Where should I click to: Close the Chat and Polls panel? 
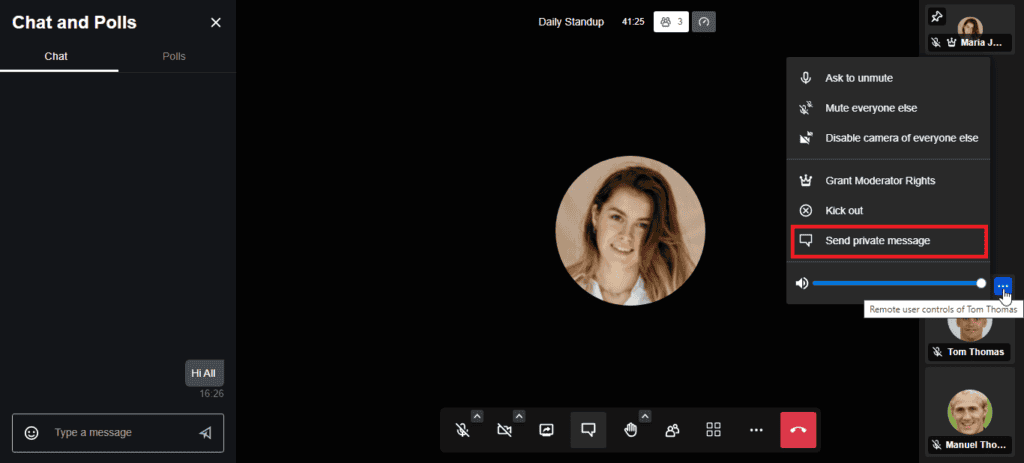tap(216, 23)
